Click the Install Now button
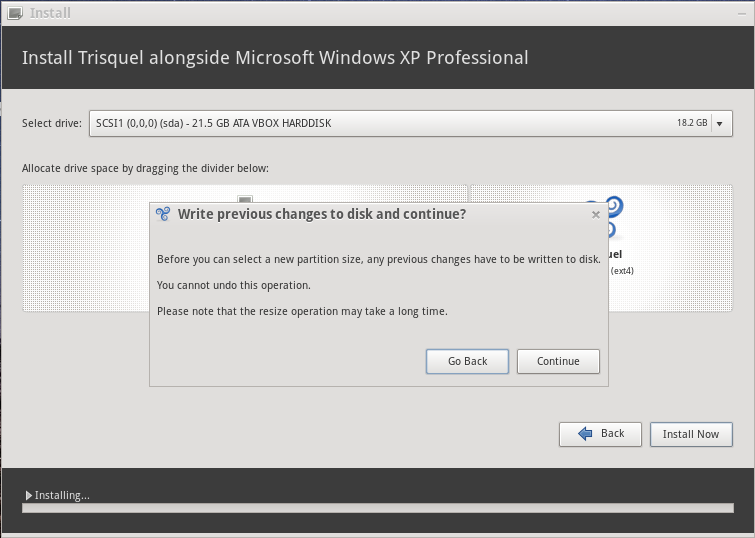 point(691,434)
